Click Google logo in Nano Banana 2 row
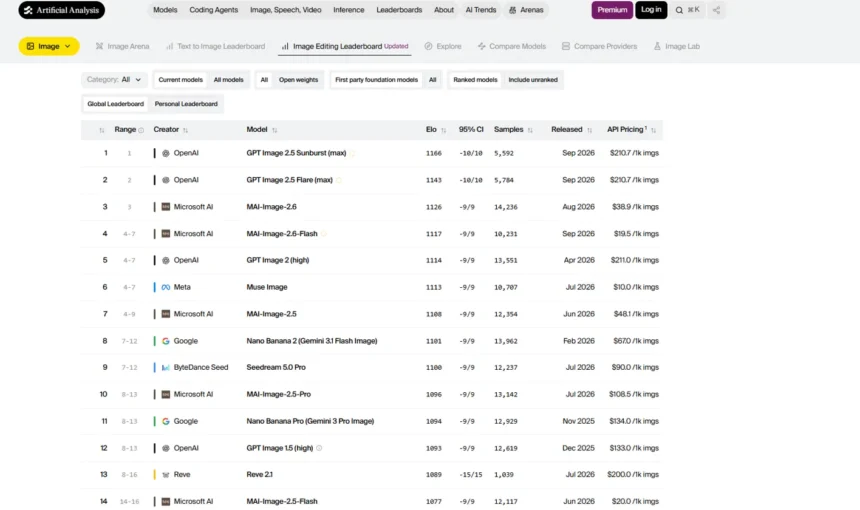 point(166,341)
